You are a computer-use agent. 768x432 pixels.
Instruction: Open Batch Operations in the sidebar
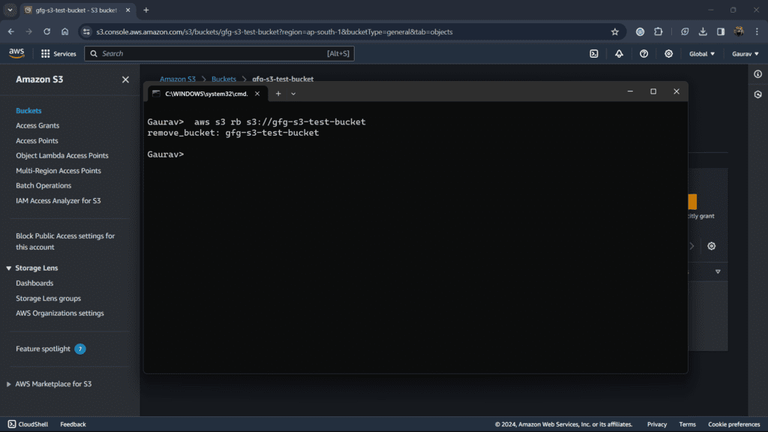(43, 186)
